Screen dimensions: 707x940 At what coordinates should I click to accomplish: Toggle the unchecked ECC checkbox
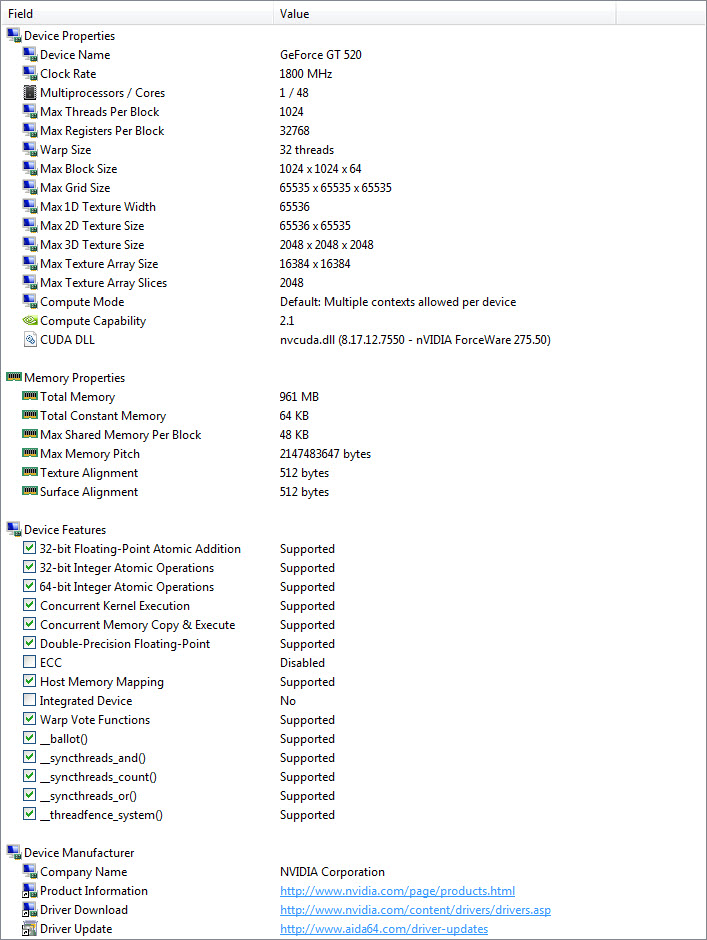(x=29, y=662)
